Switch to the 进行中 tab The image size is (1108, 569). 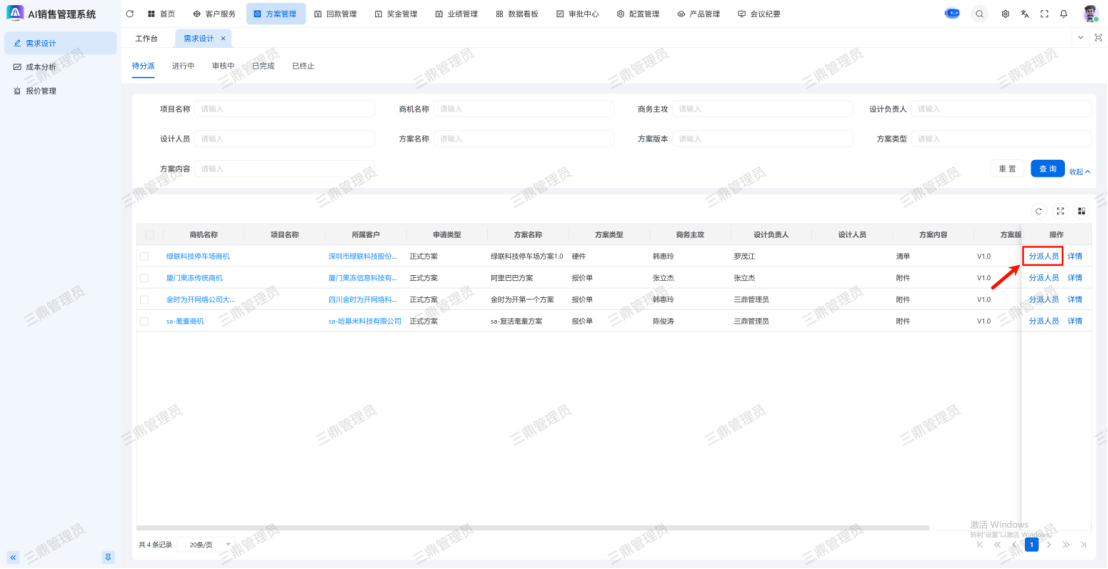point(183,66)
